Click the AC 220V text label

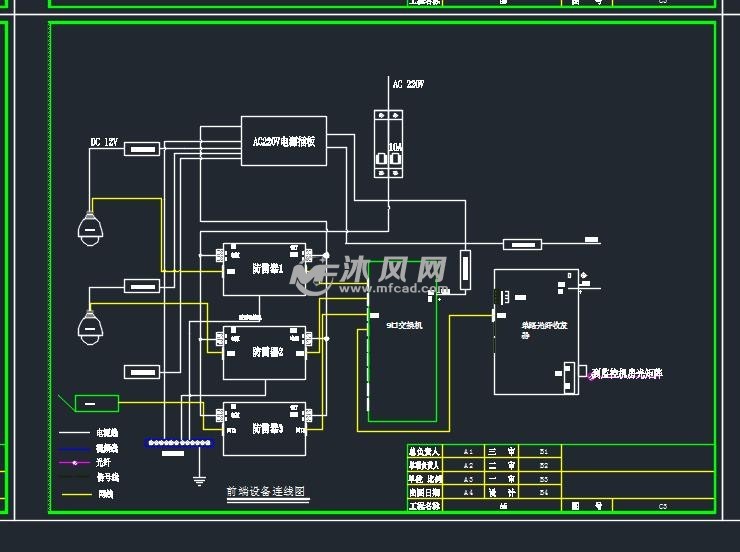click(x=405, y=83)
